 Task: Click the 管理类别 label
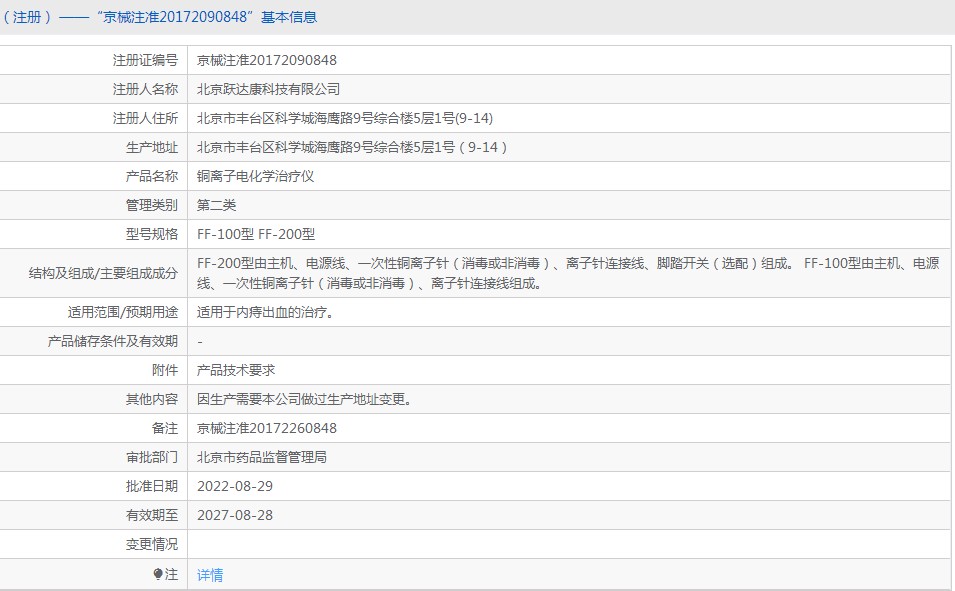152,205
